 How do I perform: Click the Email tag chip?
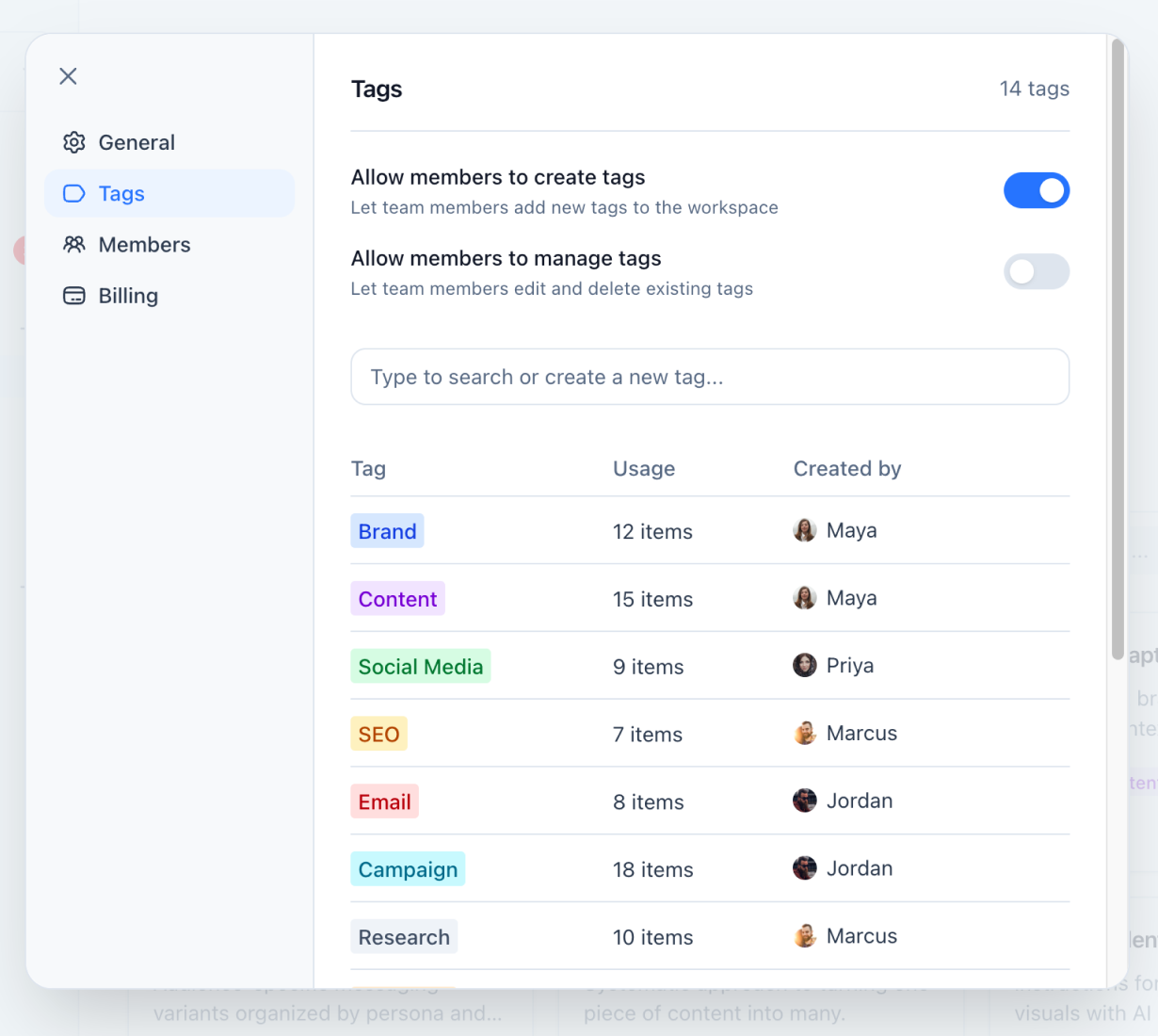point(384,801)
